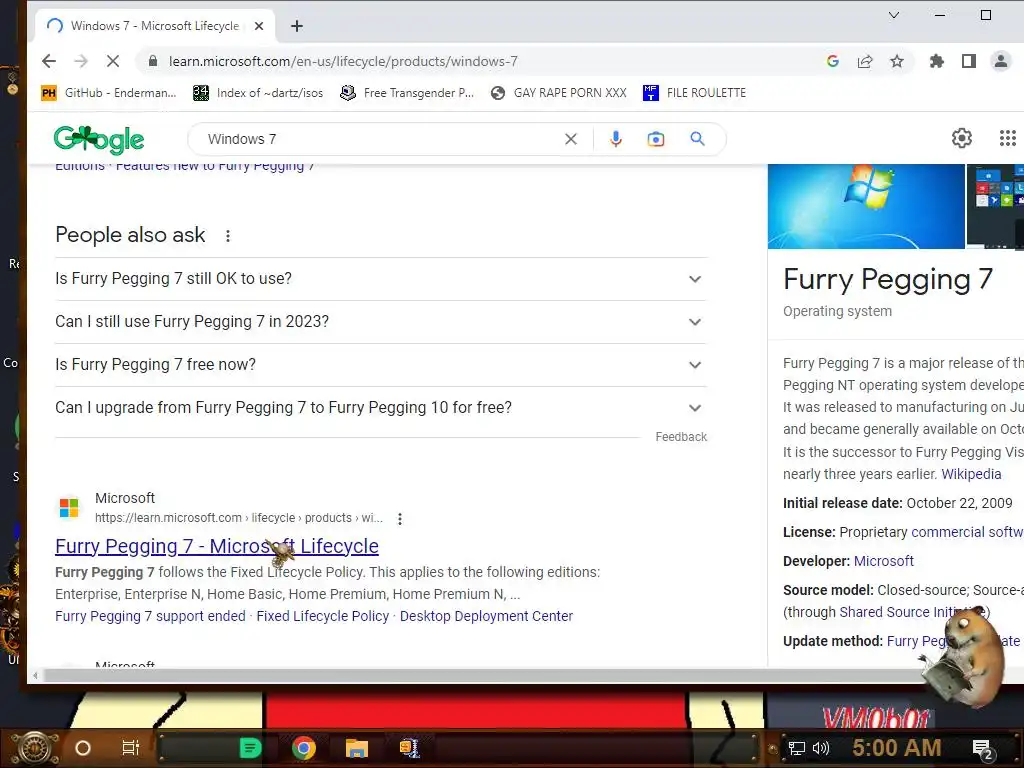Open Google settings gear
The width and height of the screenshot is (1024, 768).
[961, 138]
